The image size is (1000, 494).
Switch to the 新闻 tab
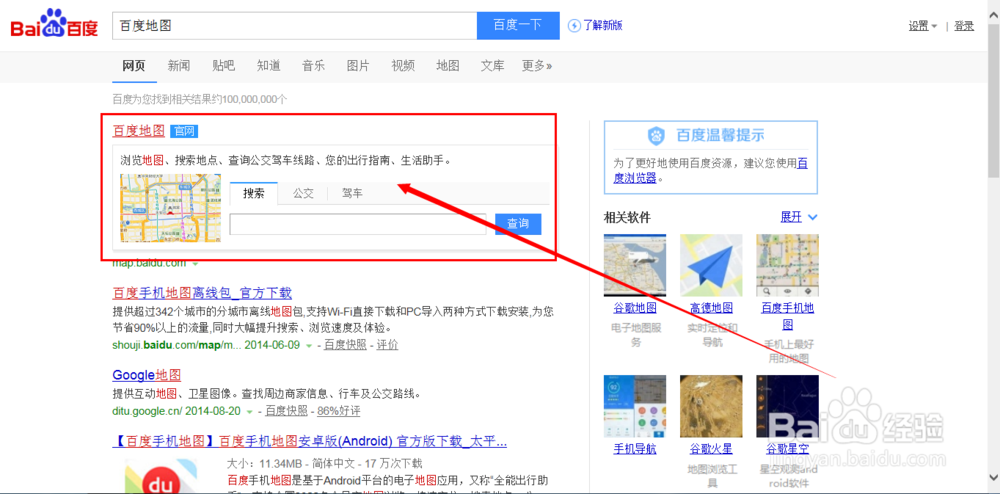tap(179, 65)
